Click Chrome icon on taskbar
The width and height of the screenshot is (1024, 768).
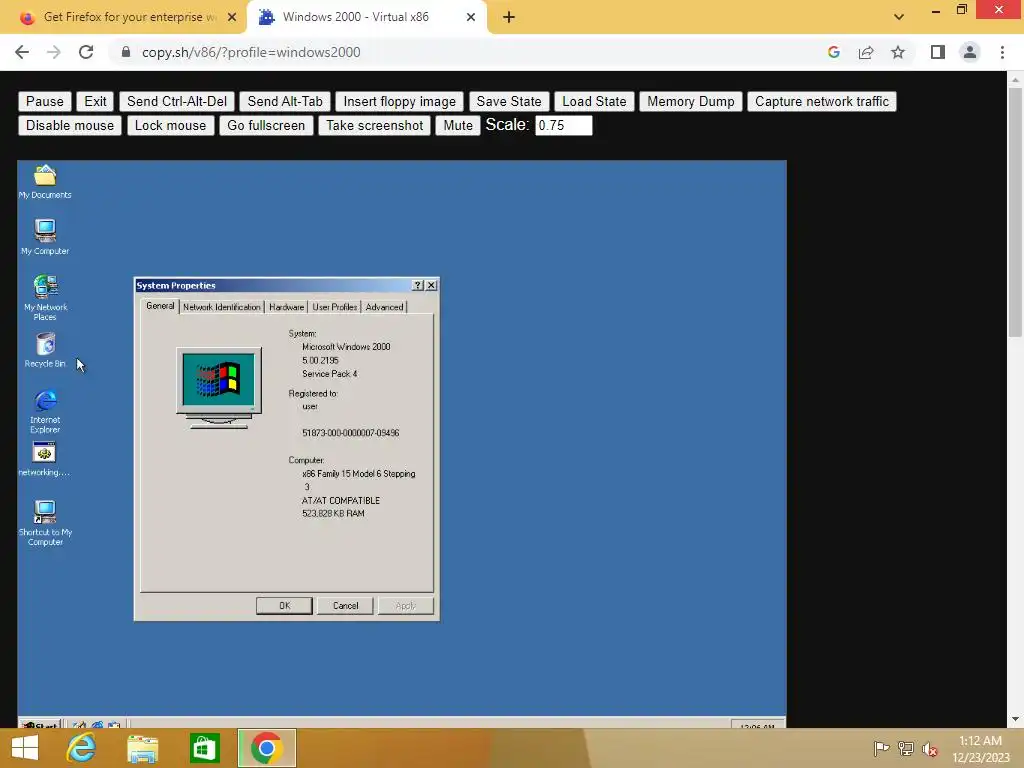266,748
